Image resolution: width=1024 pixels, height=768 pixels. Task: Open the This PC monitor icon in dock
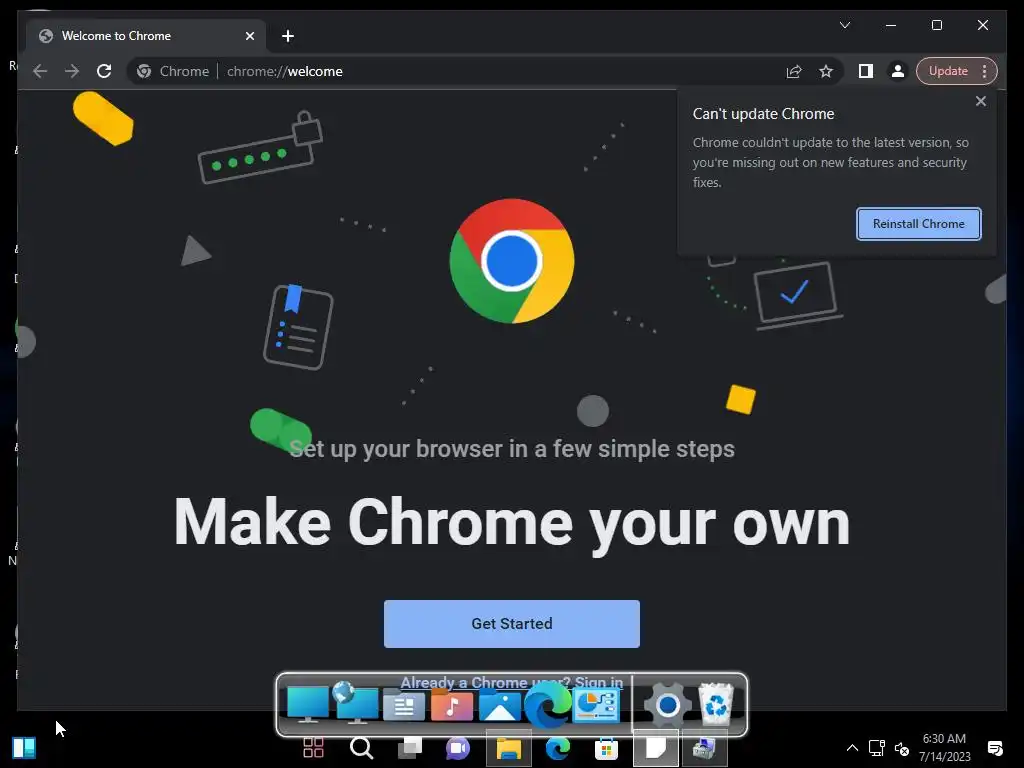tap(308, 705)
